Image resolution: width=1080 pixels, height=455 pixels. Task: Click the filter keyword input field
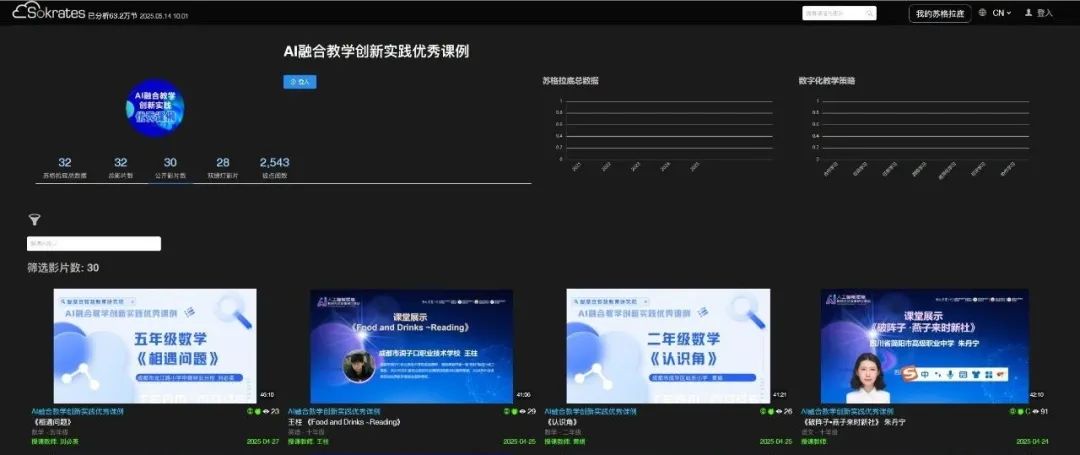tap(94, 243)
